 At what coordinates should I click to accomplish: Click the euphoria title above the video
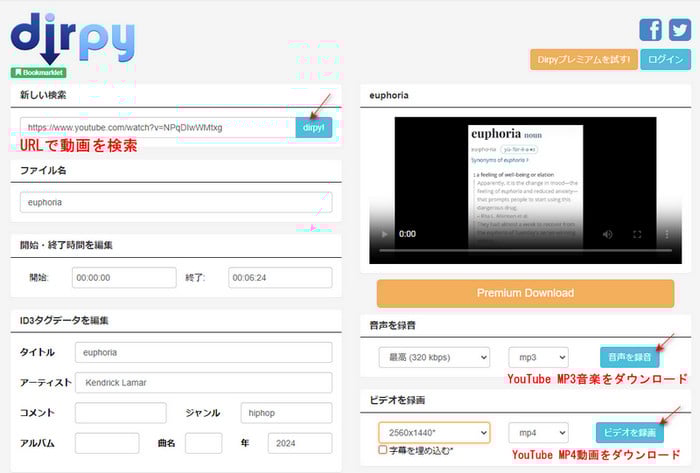click(389, 95)
